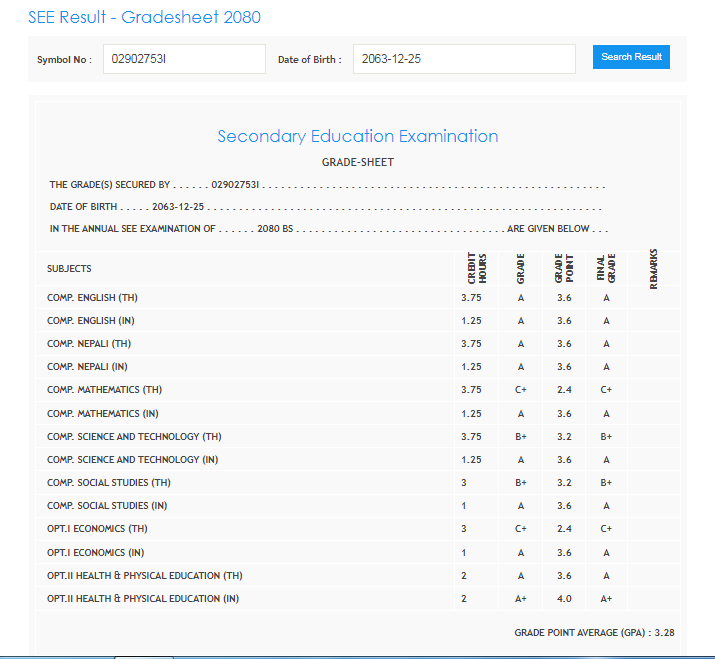Click COMP. SCIENCE AND TECHNOLOGY (IN) subject

(x=132, y=460)
